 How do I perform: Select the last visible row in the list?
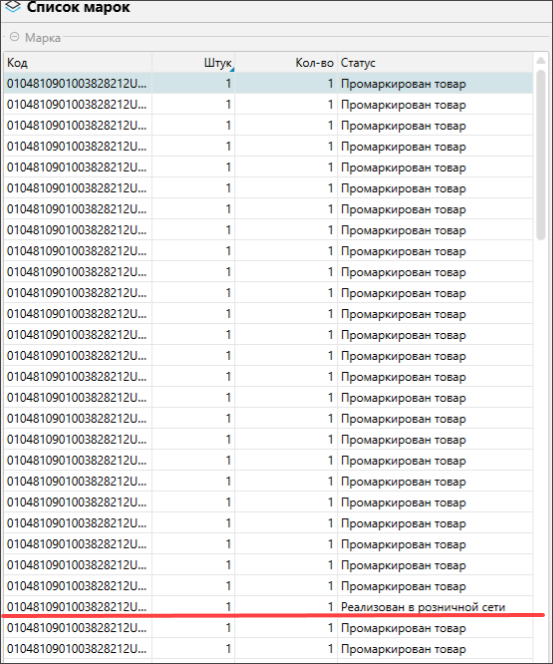click(x=268, y=648)
